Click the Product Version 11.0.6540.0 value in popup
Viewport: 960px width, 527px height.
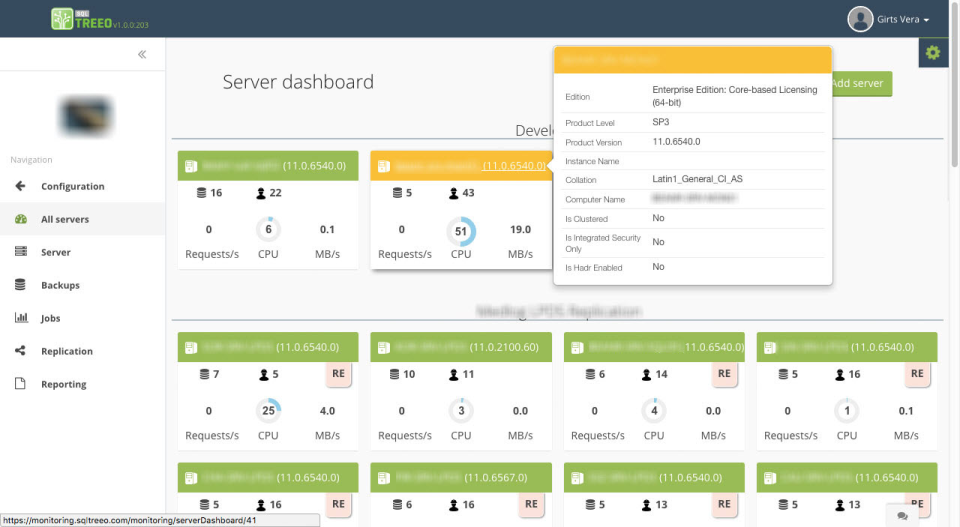(x=677, y=141)
